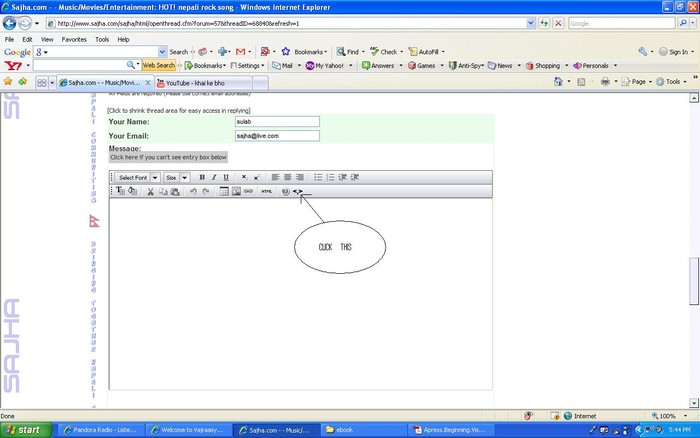700x438 pixels.
Task: Click the Your Name input field
Action: point(276,121)
